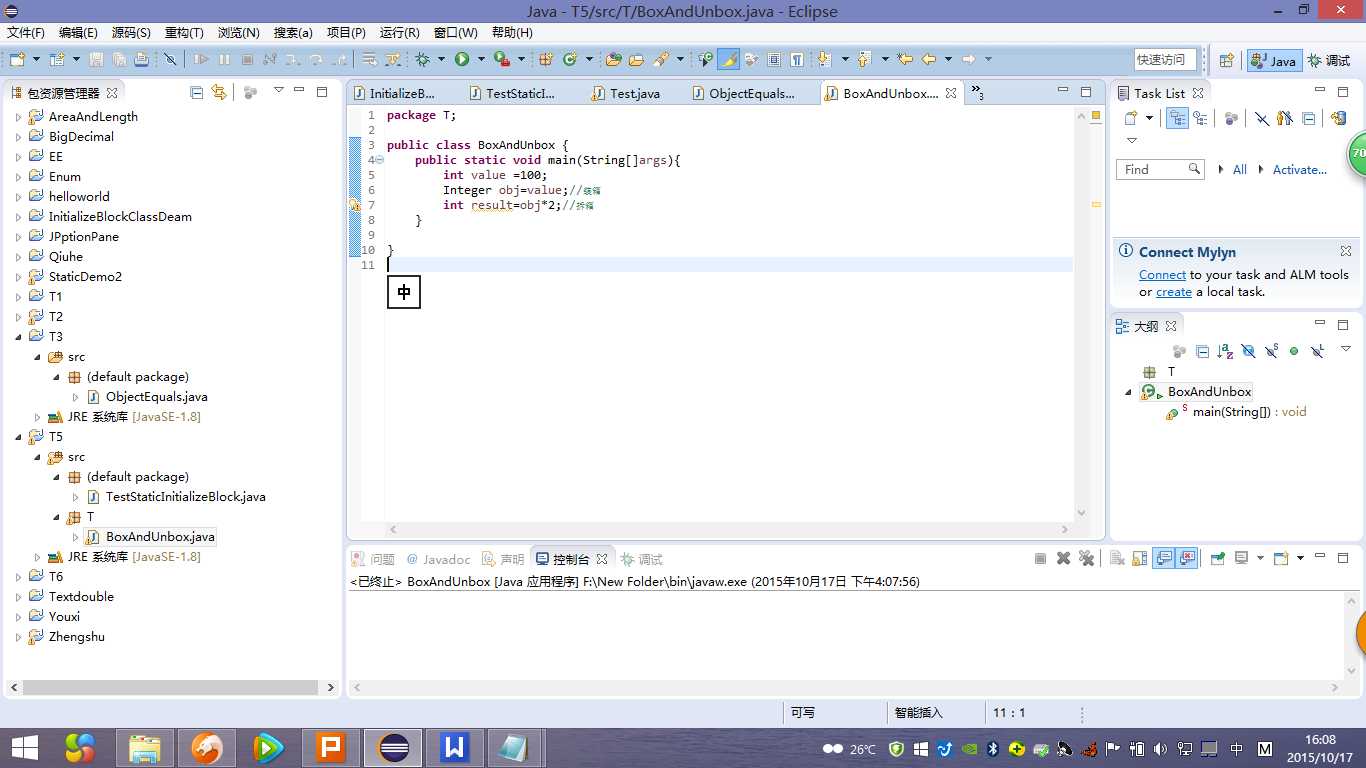The width and height of the screenshot is (1366, 768).
Task: Click the Connect link in Mylyn panel
Action: point(1162,275)
